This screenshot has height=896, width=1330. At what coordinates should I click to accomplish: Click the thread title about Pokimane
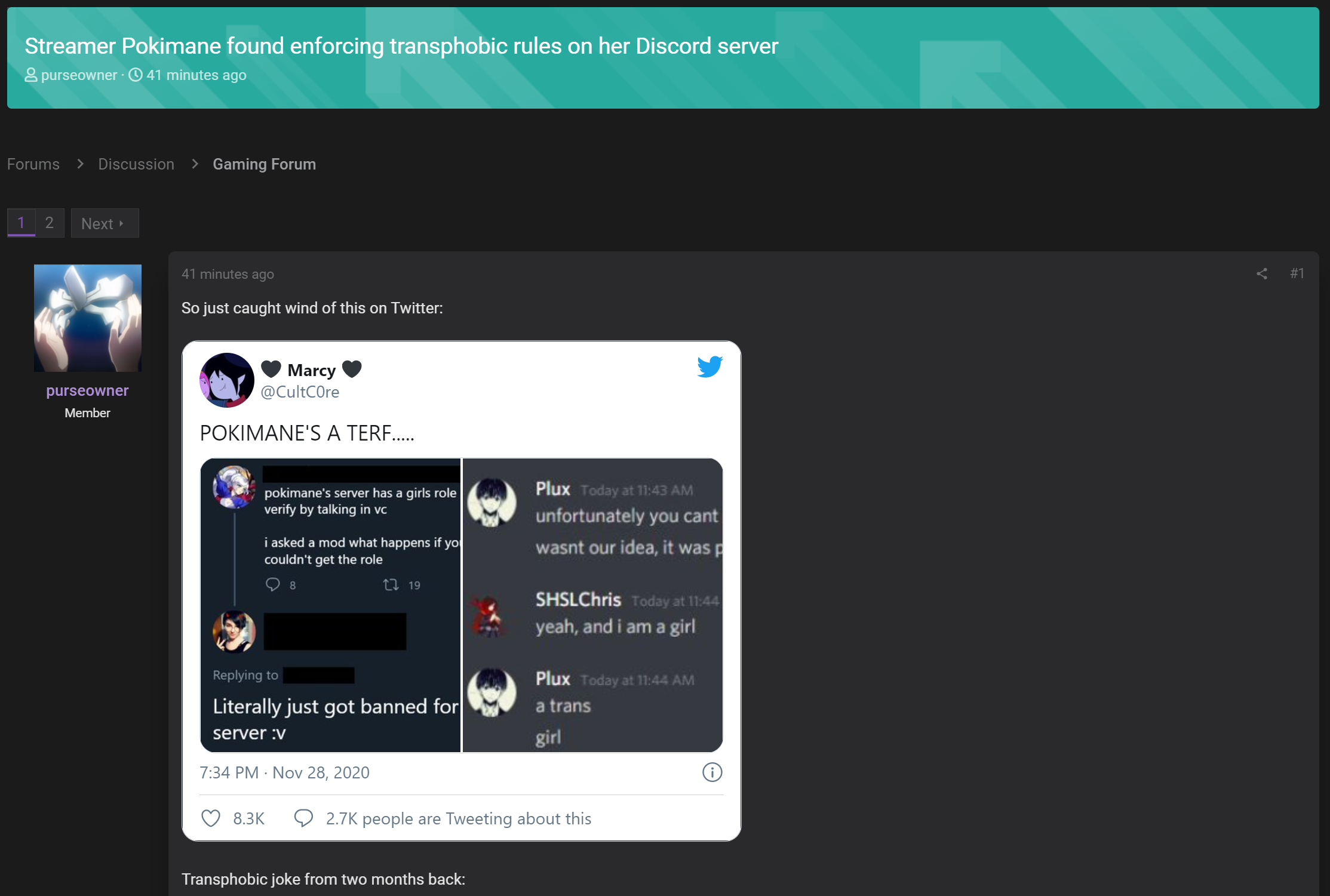[x=401, y=46]
